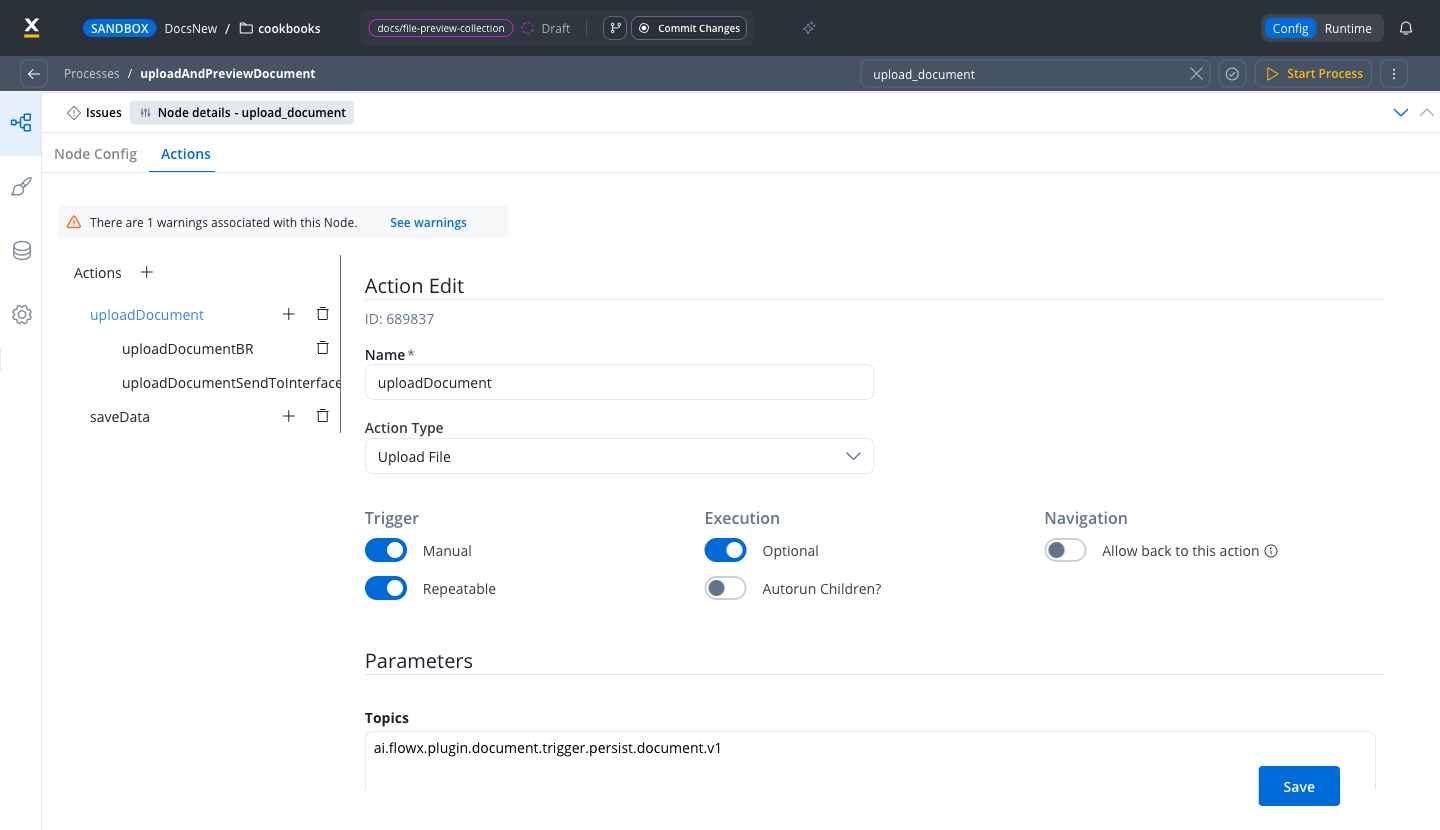
Task: Enable Autorun Children switch
Action: (726, 588)
